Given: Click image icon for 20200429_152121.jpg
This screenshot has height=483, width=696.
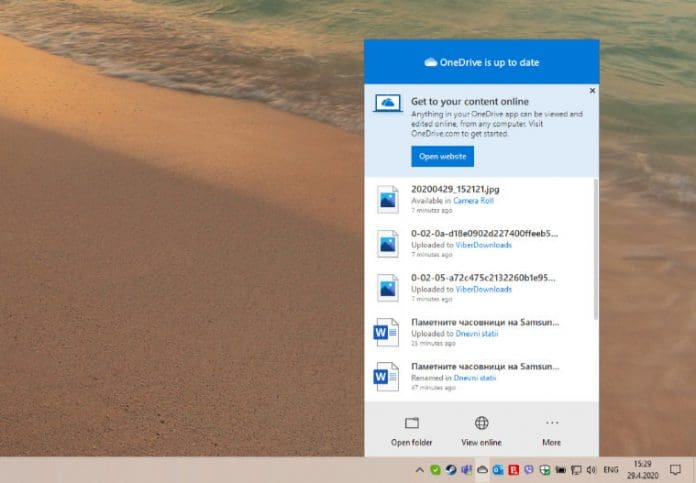Looking at the screenshot, I should click(x=388, y=199).
